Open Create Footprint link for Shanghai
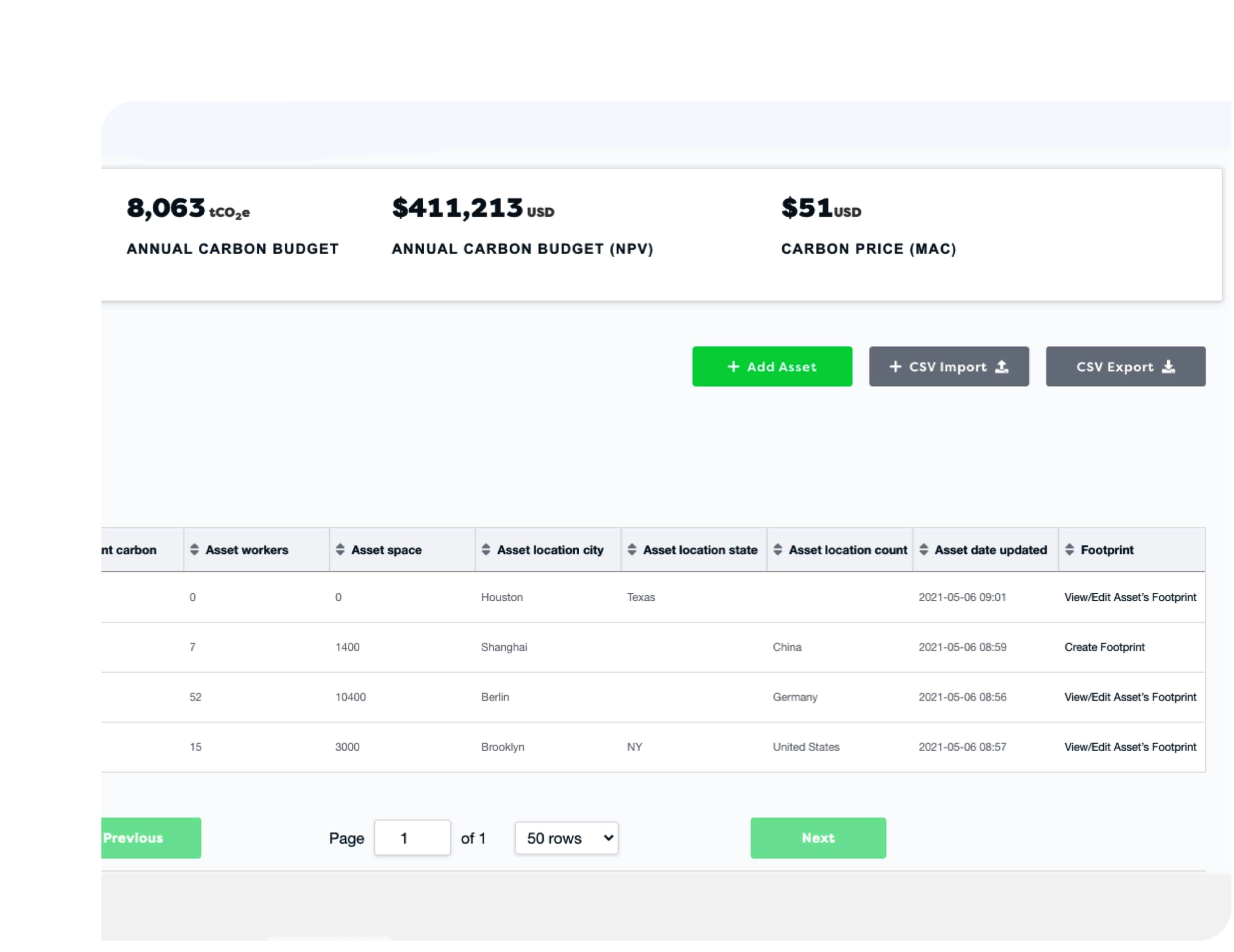The height and width of the screenshot is (952, 1234). click(x=1105, y=648)
